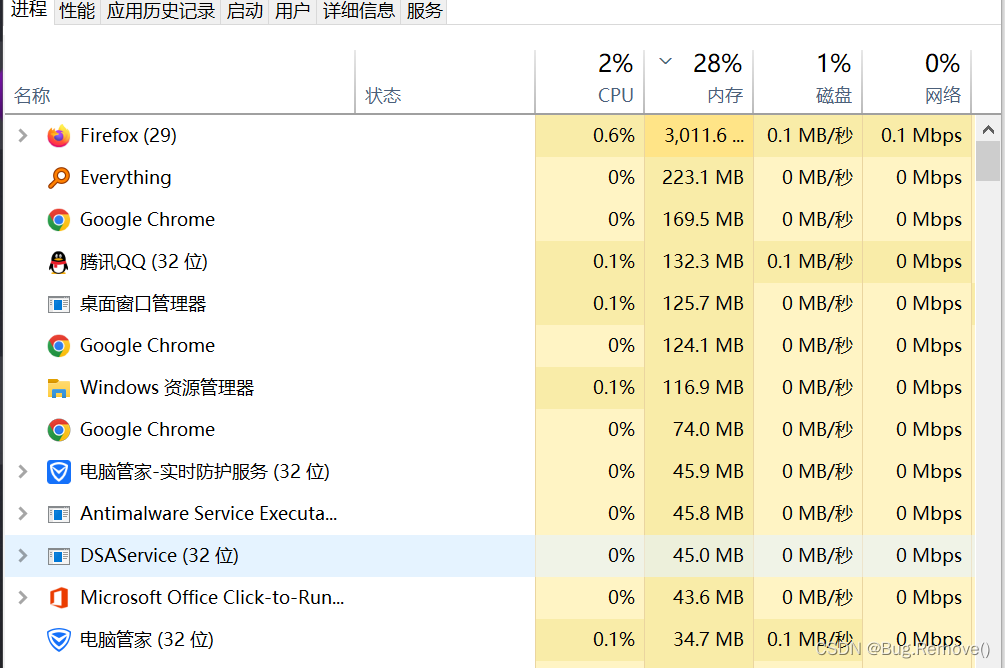Click the scrollbar up arrow

pos(988,130)
